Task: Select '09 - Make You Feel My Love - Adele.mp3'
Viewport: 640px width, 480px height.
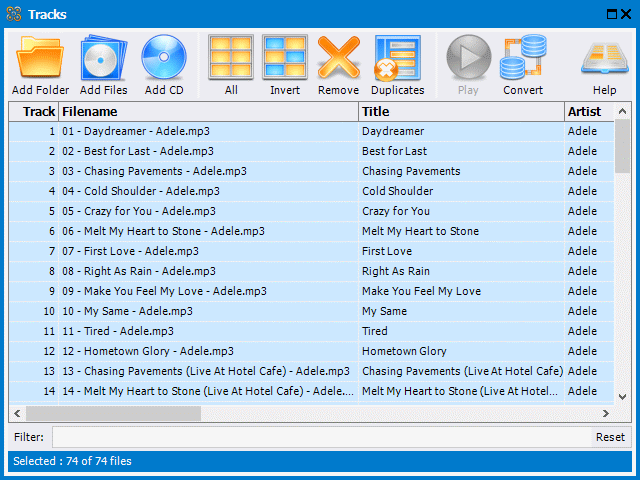Action: 164,291
